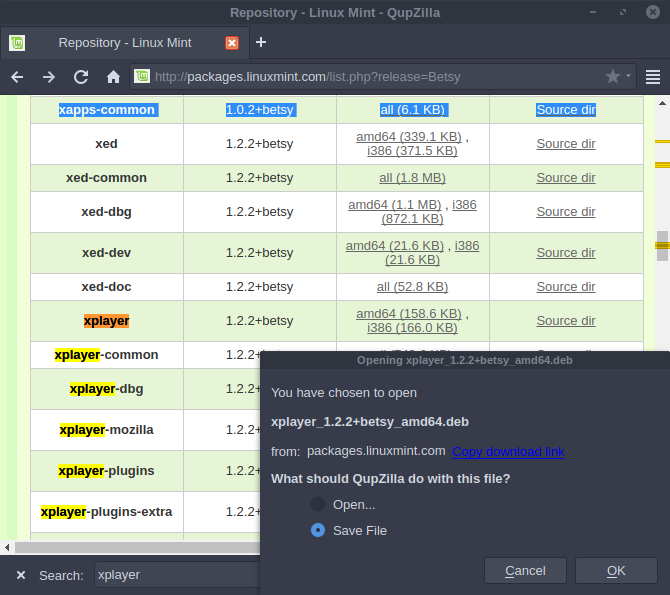Go back to the previous page

(17, 77)
